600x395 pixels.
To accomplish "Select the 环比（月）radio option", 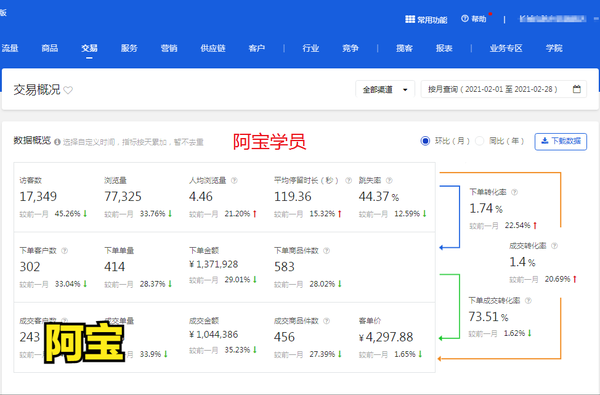I will (x=425, y=141).
